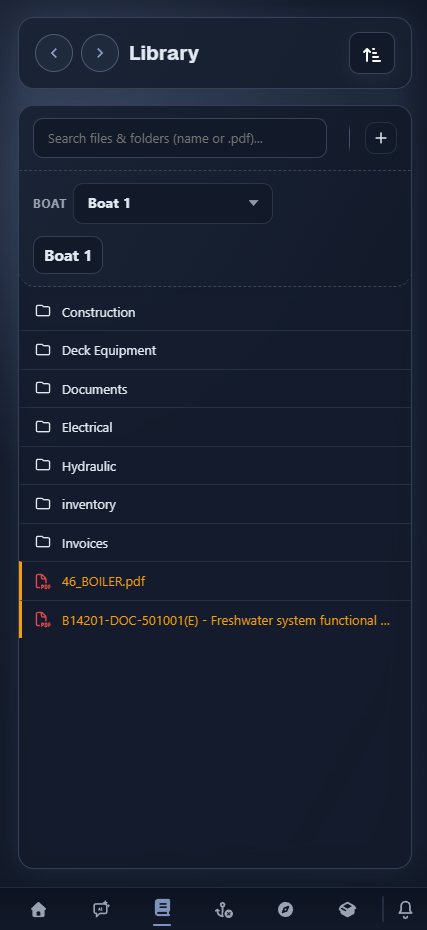The height and width of the screenshot is (930, 427).
Task: Click the home icon in bottom navigation
Action: point(39,909)
